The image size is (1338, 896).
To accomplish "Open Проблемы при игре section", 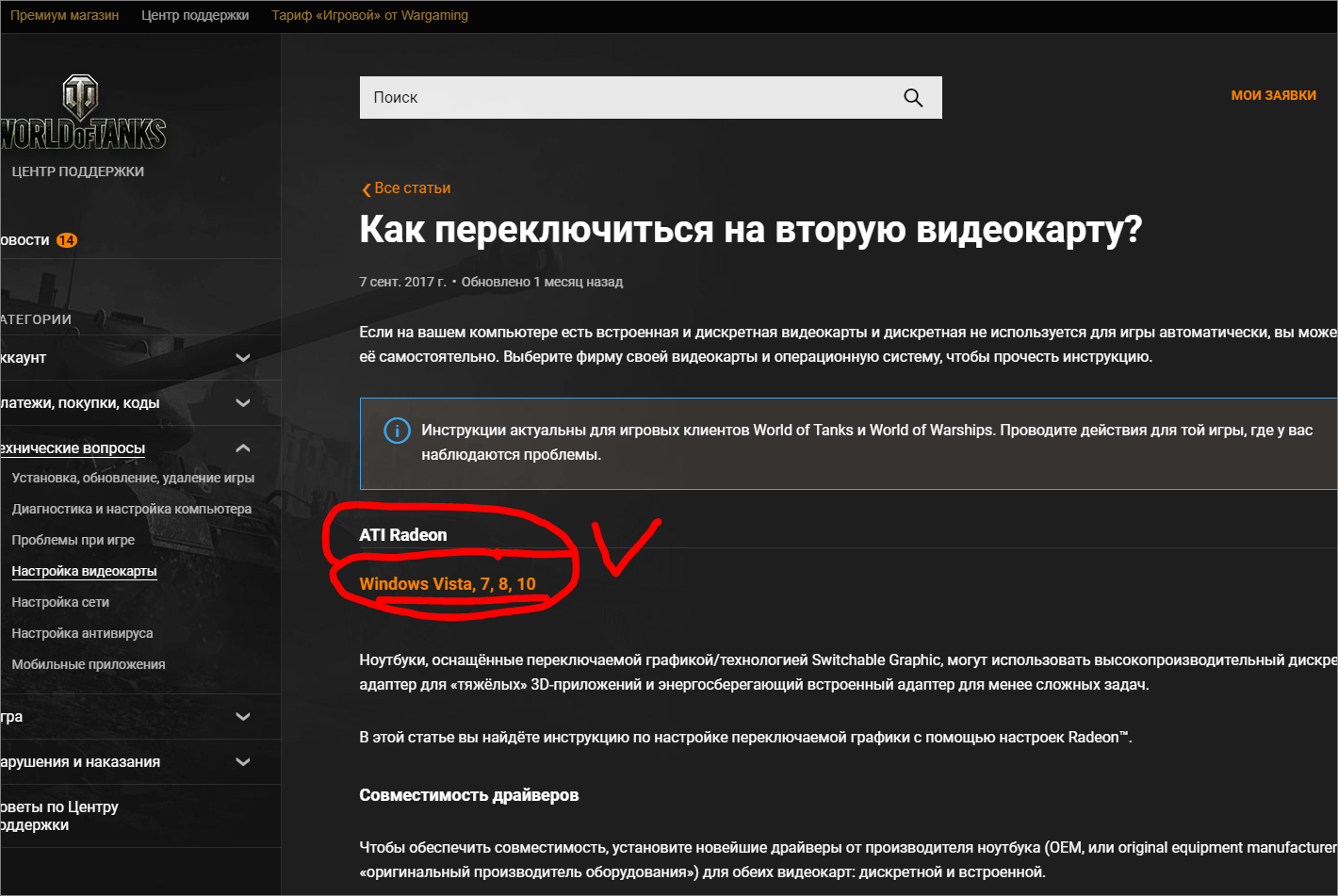I will (73, 540).
